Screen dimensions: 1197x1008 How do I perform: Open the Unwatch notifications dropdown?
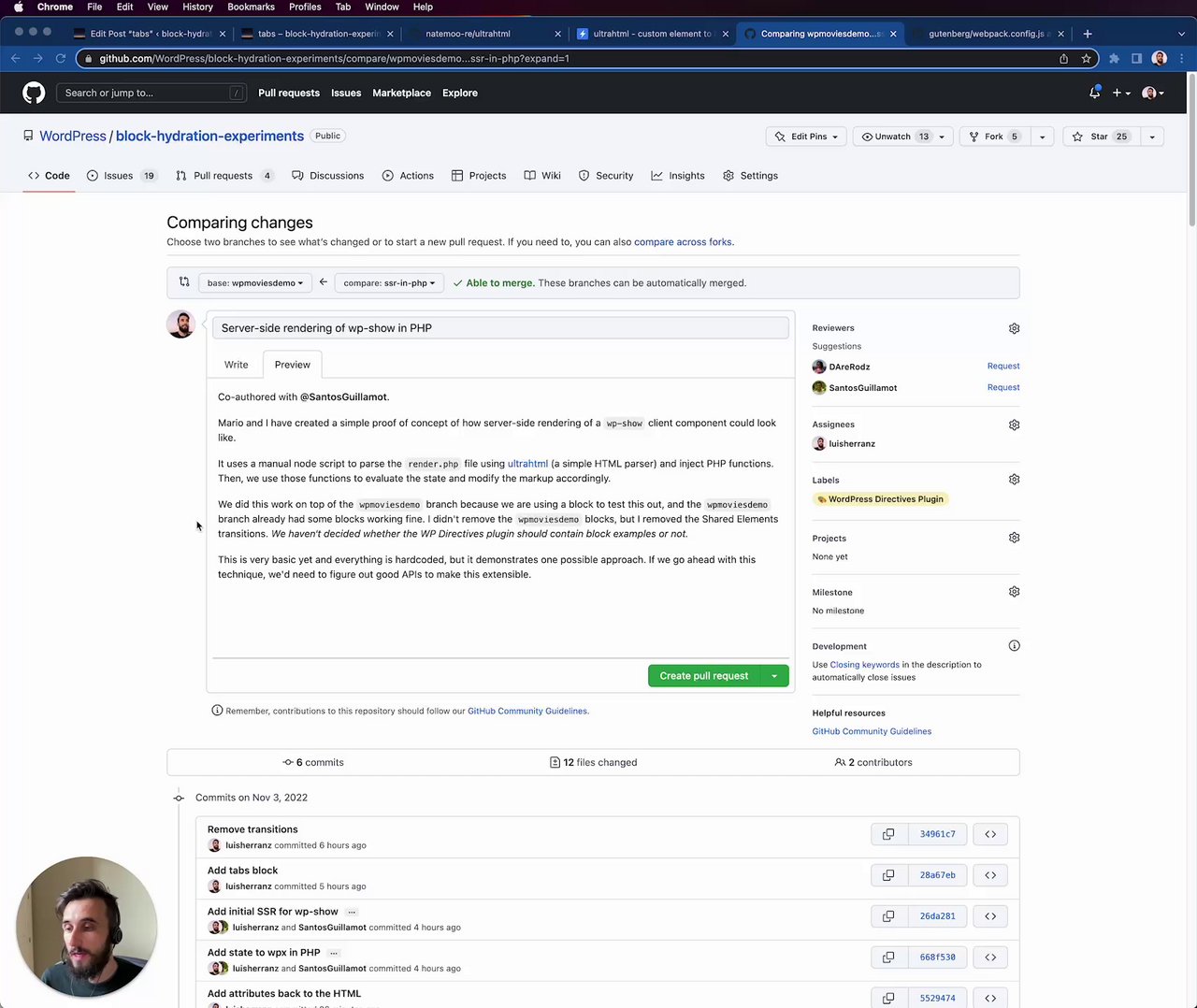point(902,137)
